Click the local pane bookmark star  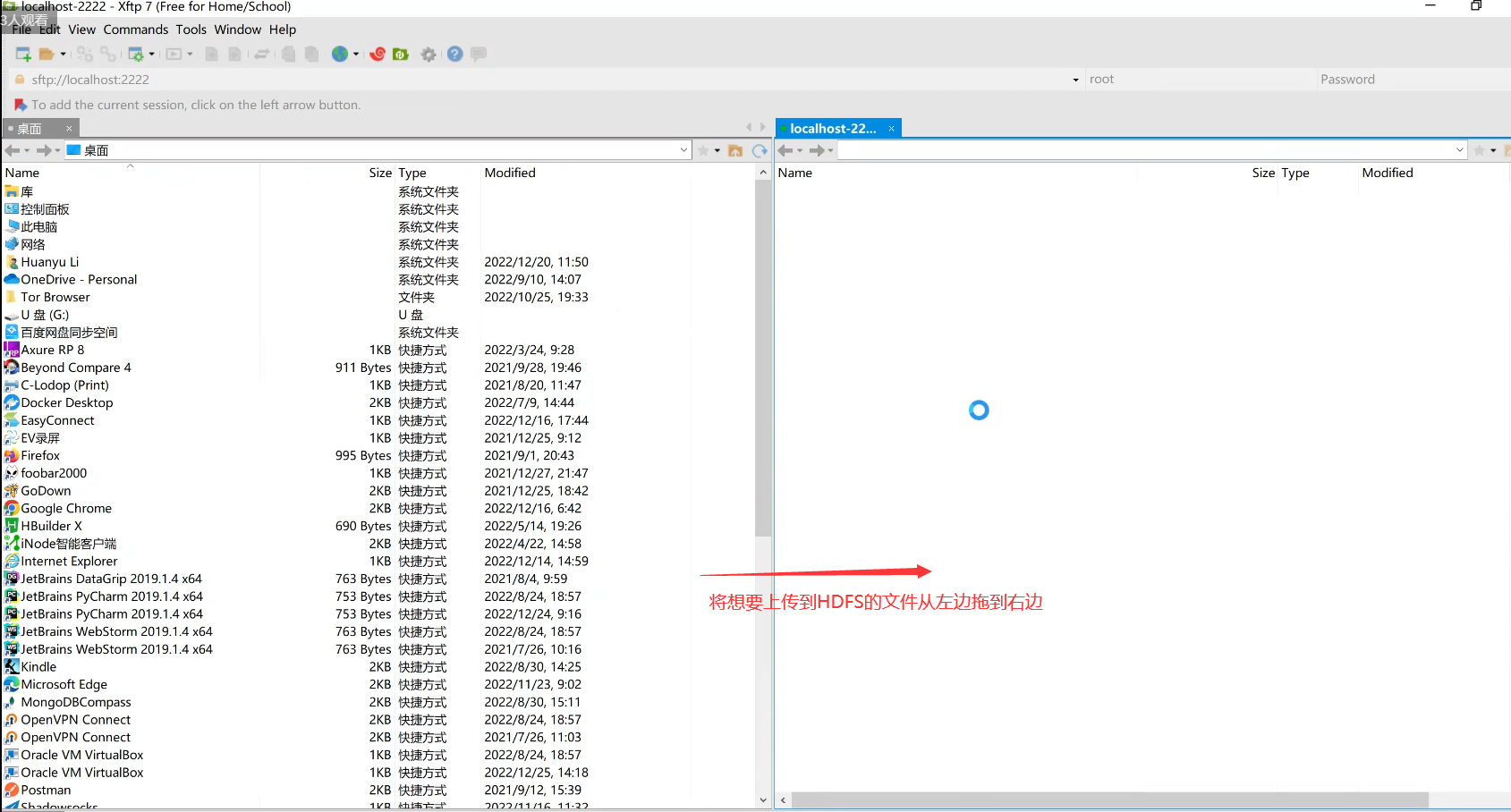(x=703, y=150)
